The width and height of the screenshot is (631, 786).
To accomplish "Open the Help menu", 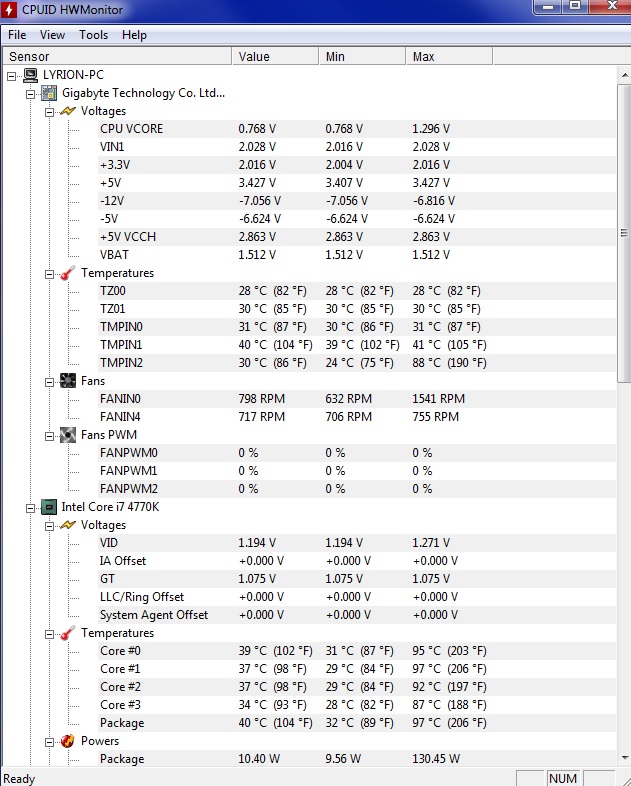I will [x=134, y=35].
